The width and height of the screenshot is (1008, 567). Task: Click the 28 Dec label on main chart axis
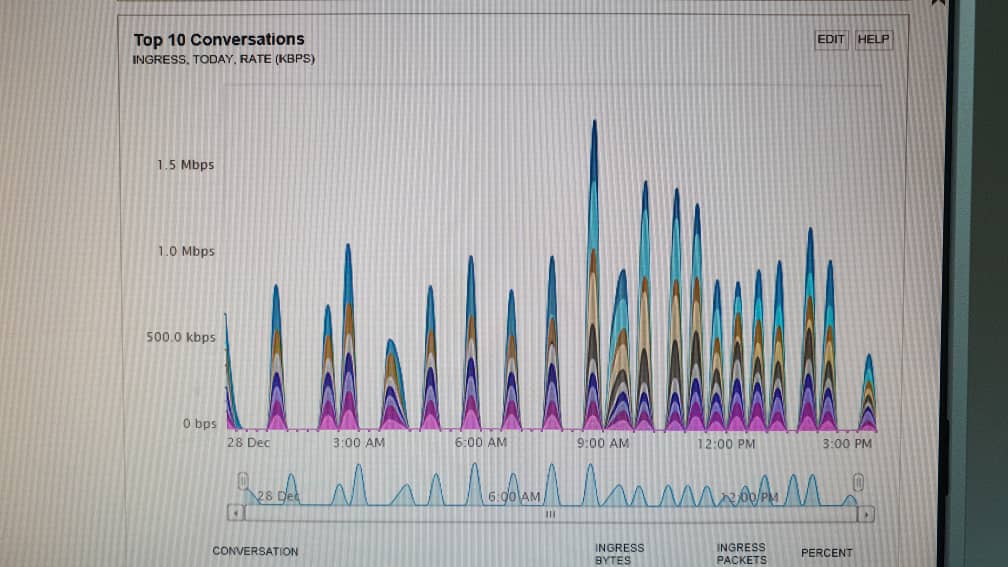tap(248, 443)
